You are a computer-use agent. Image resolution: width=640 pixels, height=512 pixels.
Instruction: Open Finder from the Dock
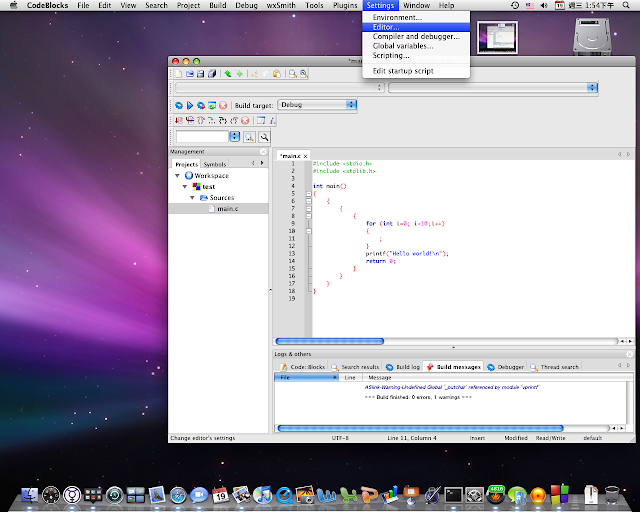(29, 495)
